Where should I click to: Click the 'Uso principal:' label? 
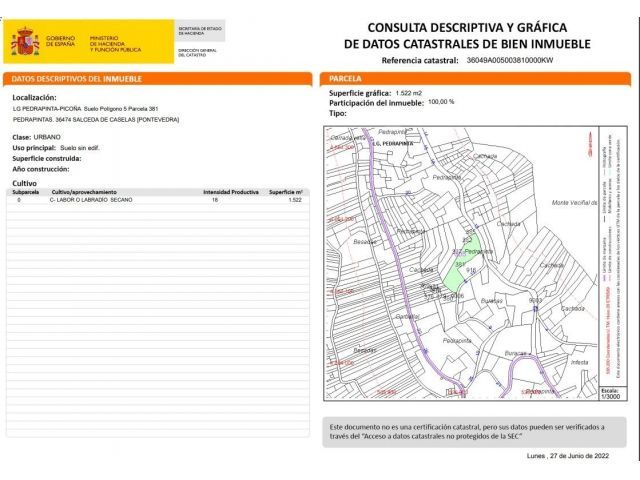[34, 148]
